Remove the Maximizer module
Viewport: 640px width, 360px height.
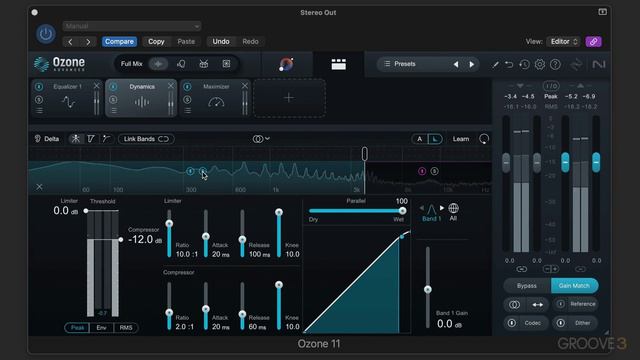coord(244,86)
